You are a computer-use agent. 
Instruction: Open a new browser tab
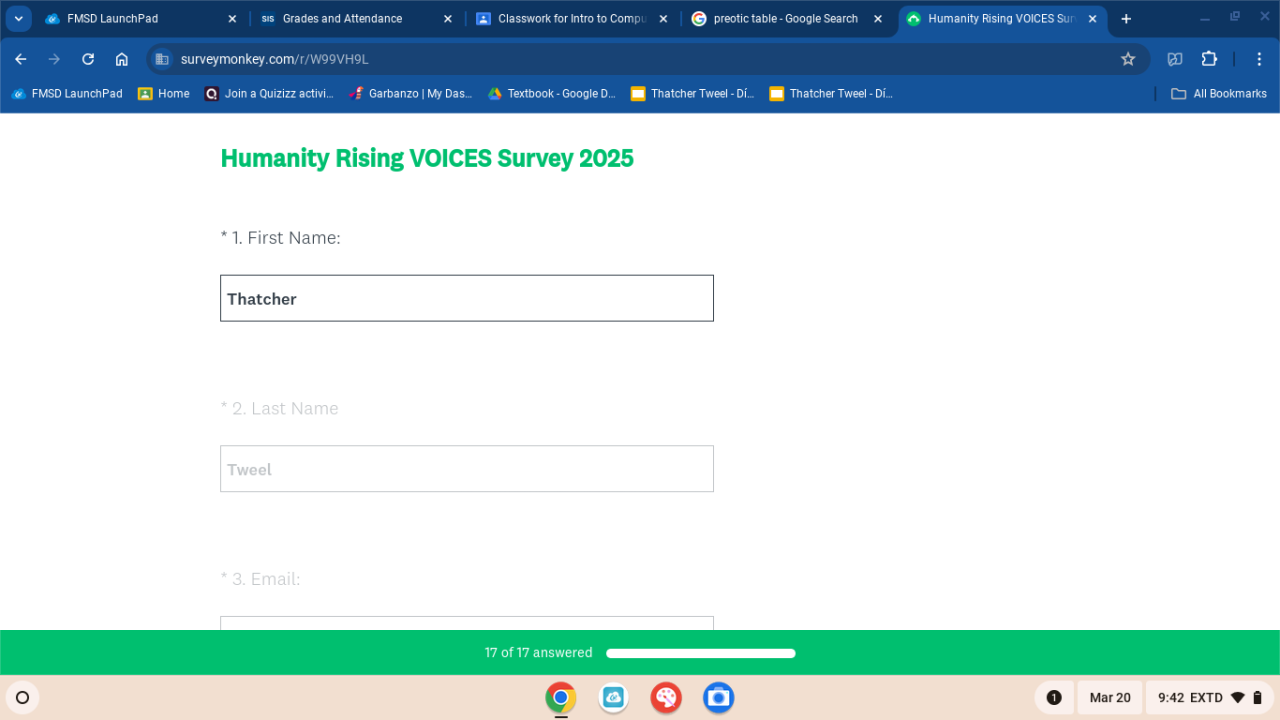(x=1126, y=19)
